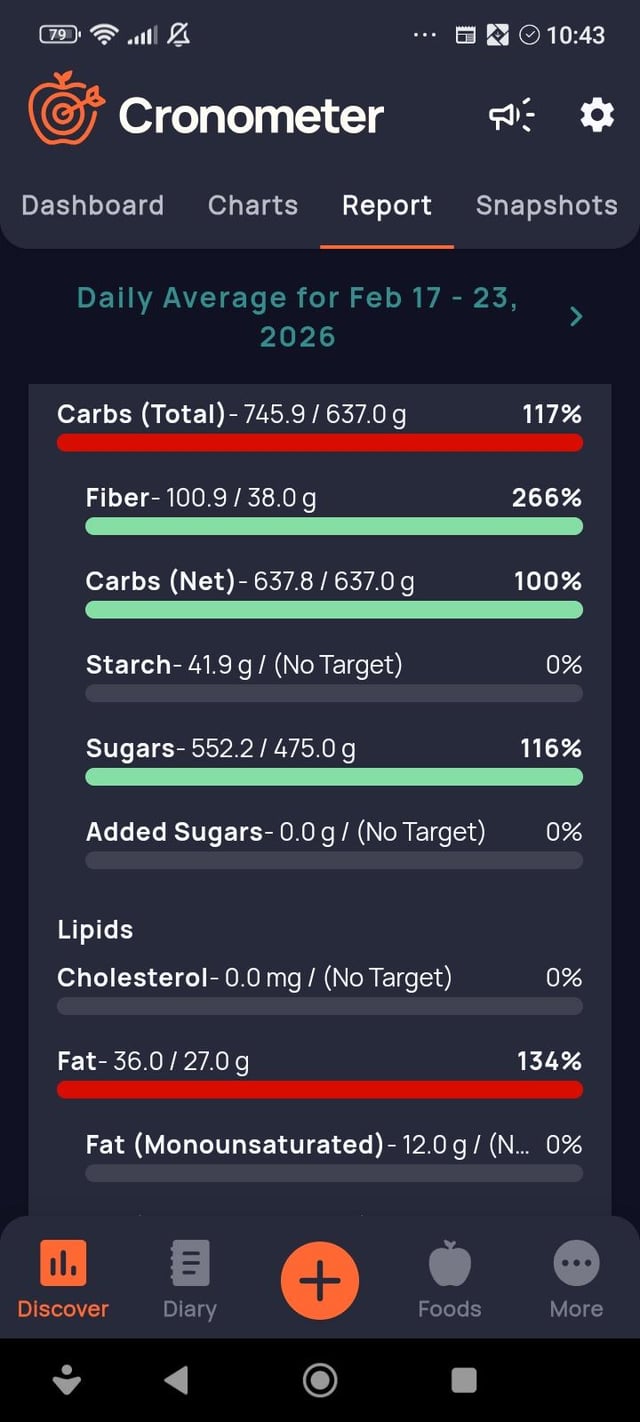Tap the green Fiber progress bar
The width and height of the screenshot is (640, 1422).
pos(334,526)
